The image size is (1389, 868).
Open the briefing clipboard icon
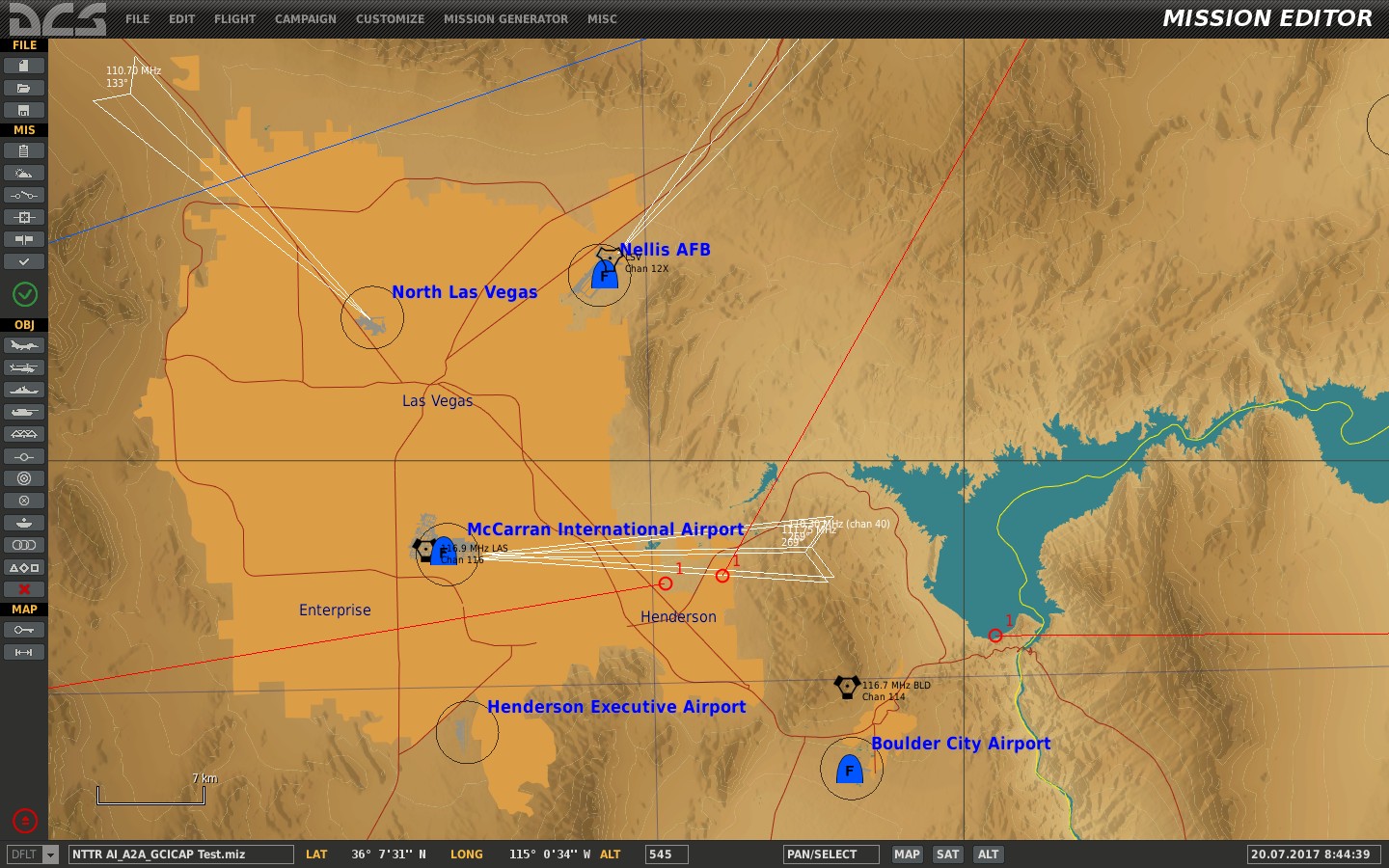(x=24, y=151)
